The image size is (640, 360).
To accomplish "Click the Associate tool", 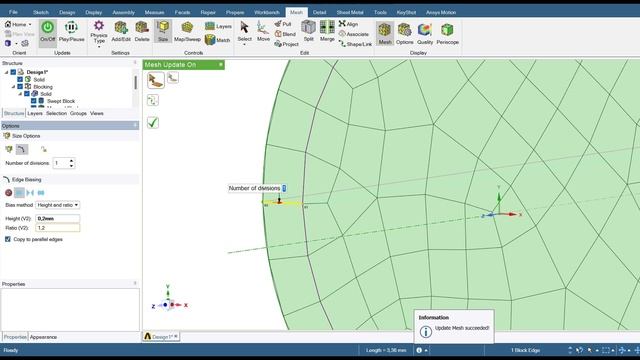I will tap(353, 34).
